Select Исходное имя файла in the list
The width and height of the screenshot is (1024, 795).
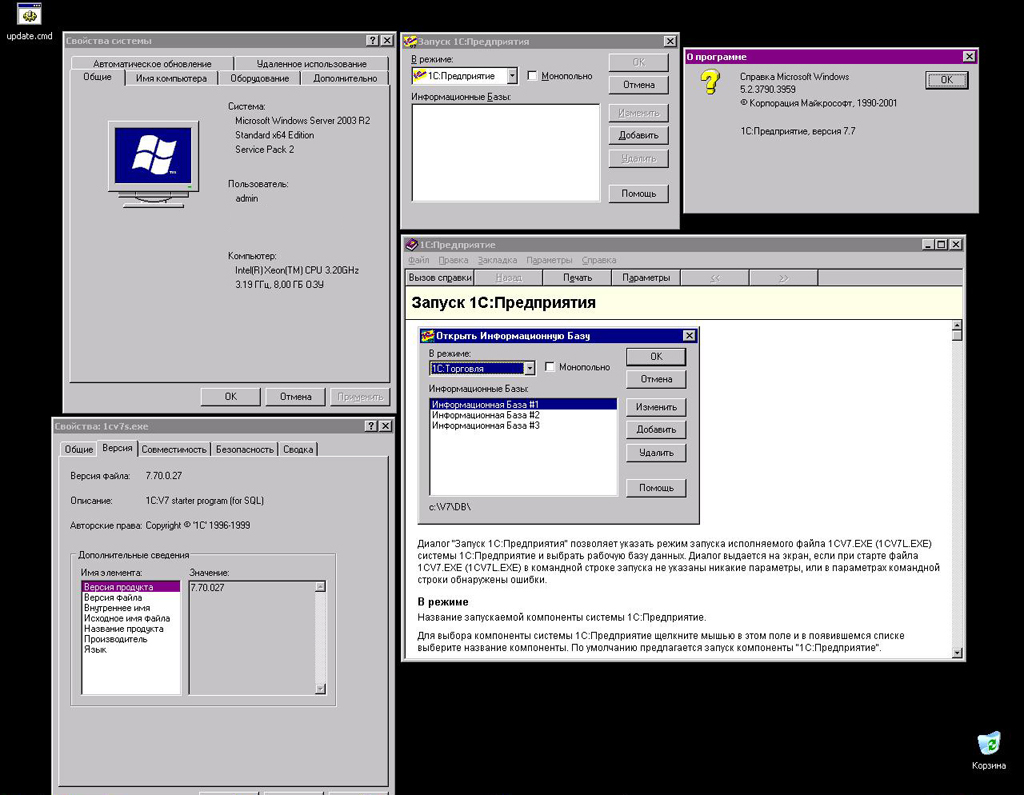click(131, 618)
